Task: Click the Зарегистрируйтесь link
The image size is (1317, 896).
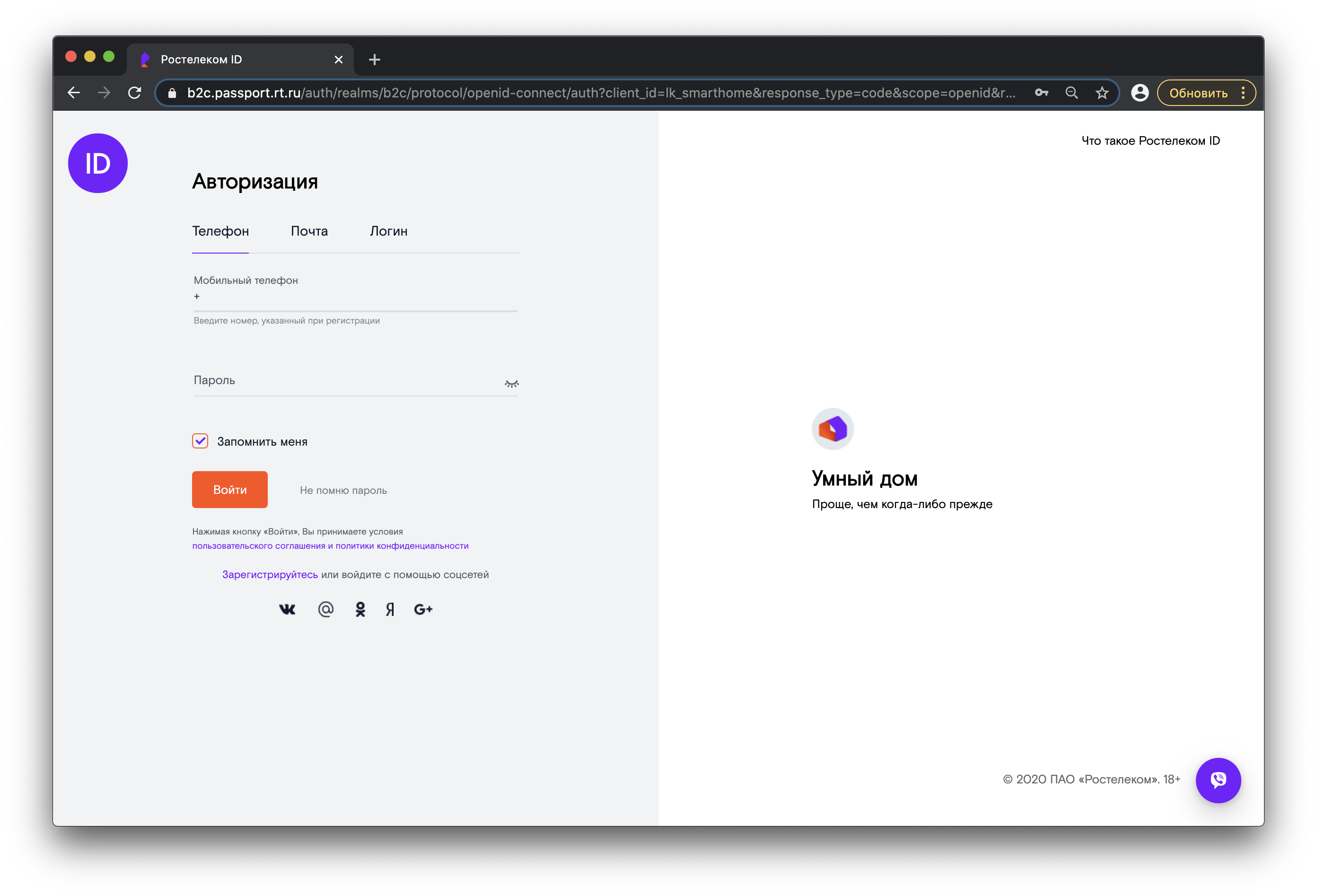Action: click(270, 575)
